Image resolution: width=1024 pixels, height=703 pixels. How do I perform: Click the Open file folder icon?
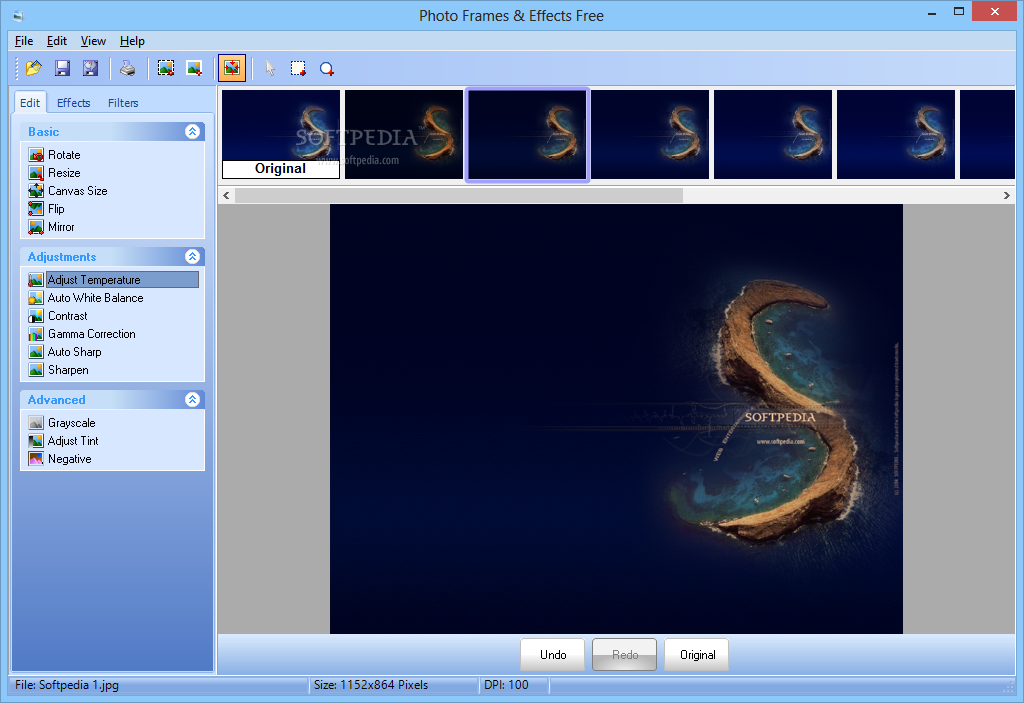point(33,68)
